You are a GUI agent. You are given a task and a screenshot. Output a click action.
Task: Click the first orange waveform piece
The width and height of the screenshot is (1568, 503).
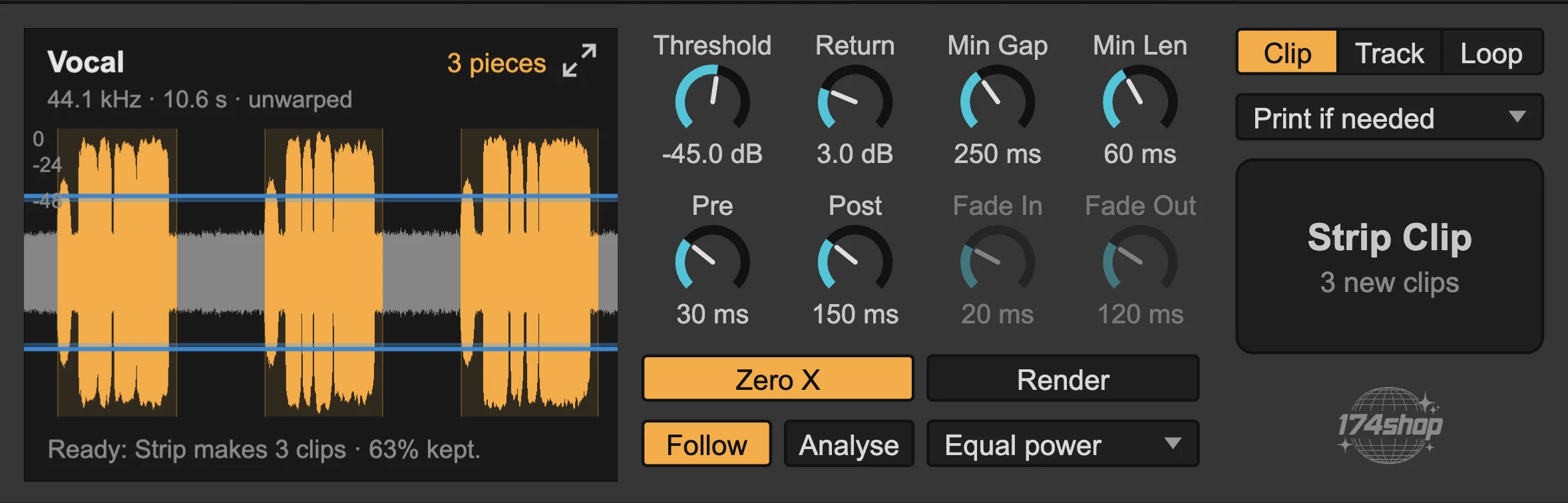pyautogui.click(x=117, y=271)
